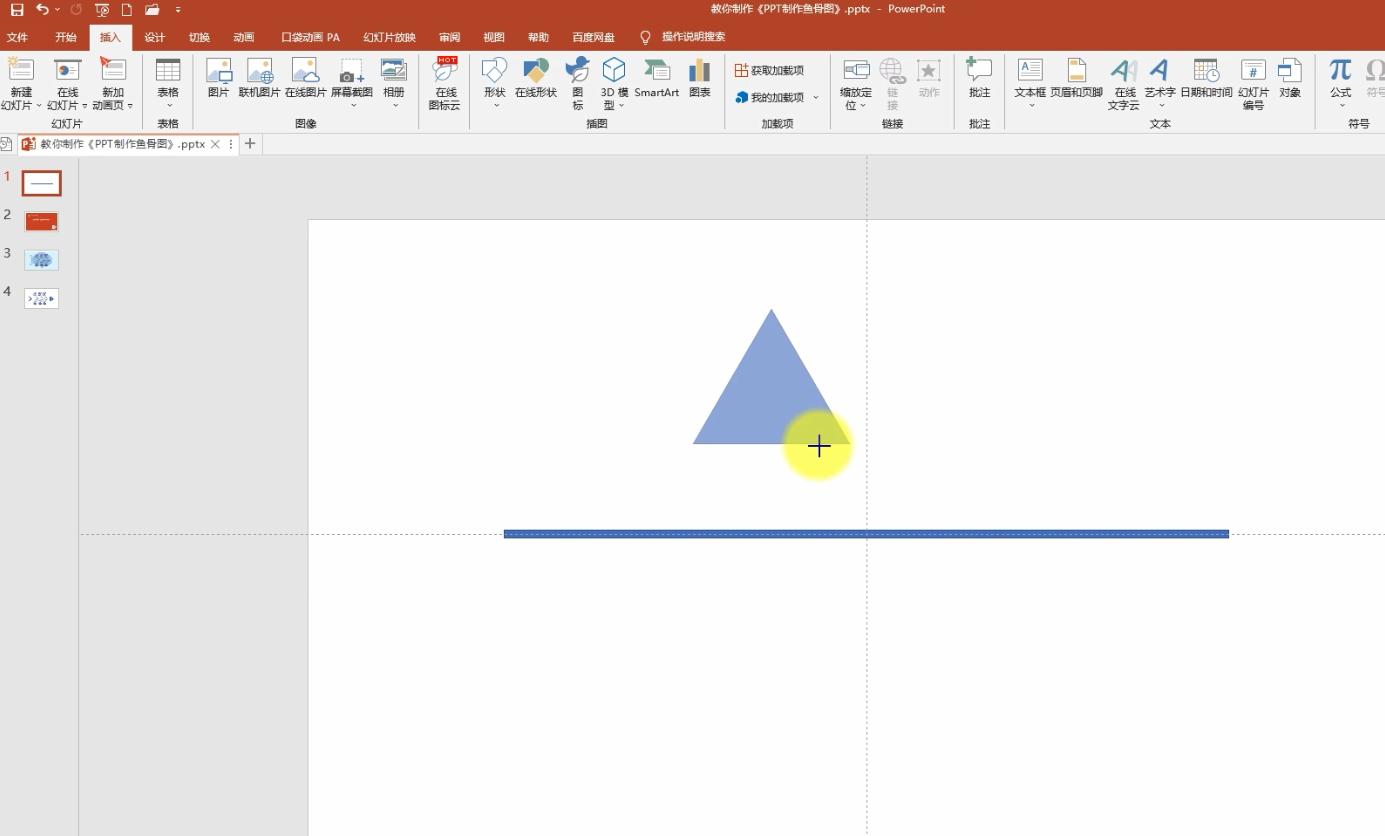Switch to the 设计 Design tab
The image size is (1385, 836).
154,38
